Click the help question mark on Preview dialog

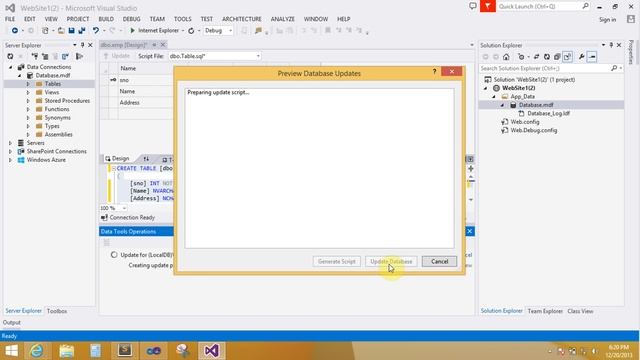[434, 72]
